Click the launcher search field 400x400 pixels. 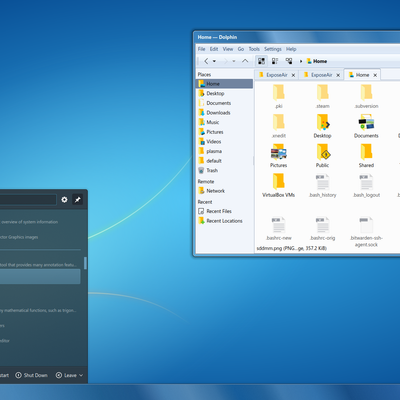(28, 200)
